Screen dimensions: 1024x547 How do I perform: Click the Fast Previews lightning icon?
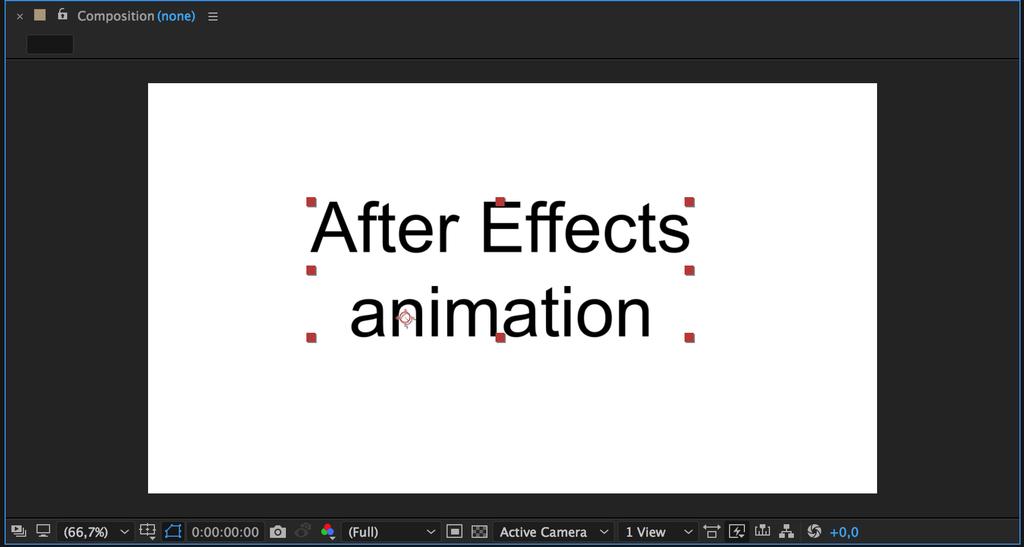(x=737, y=532)
